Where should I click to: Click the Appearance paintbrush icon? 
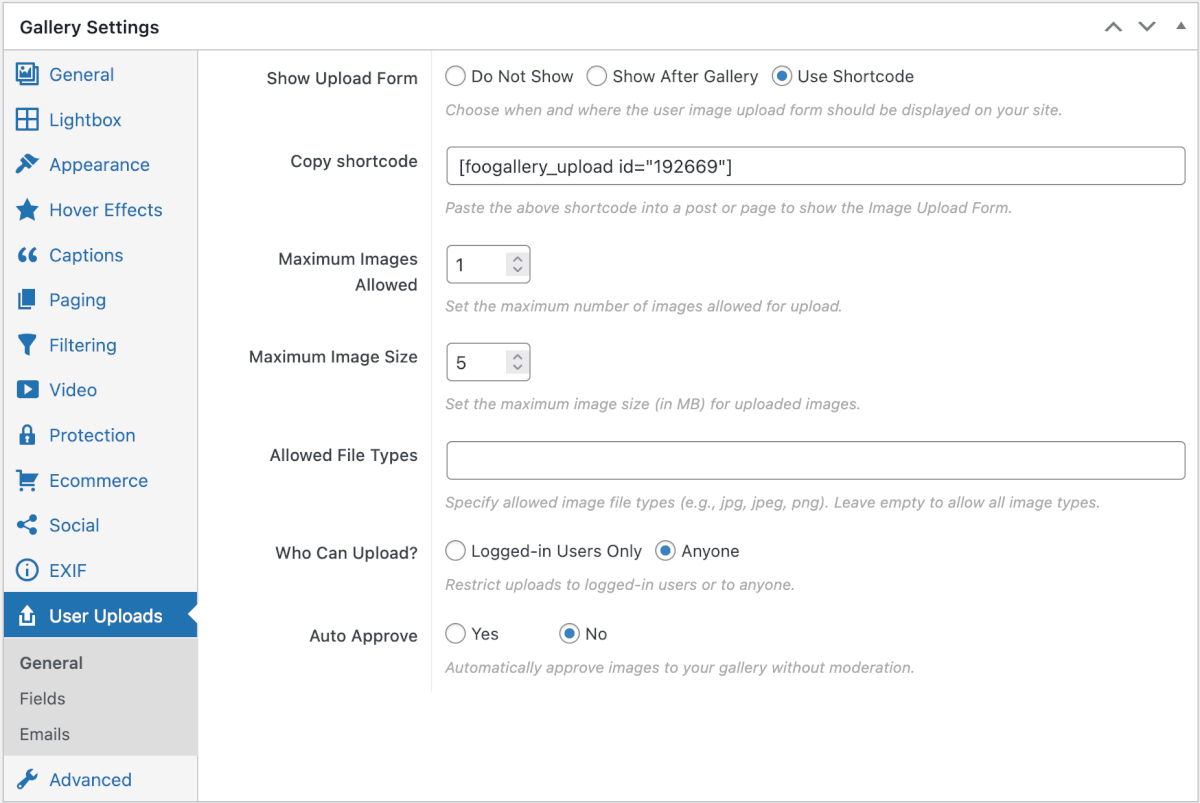(25, 164)
